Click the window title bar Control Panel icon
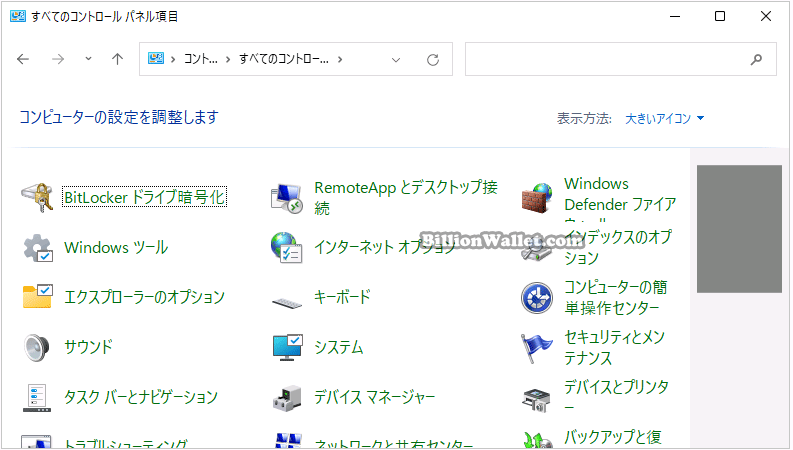Screen dimensions: 793x450 pos(18,16)
